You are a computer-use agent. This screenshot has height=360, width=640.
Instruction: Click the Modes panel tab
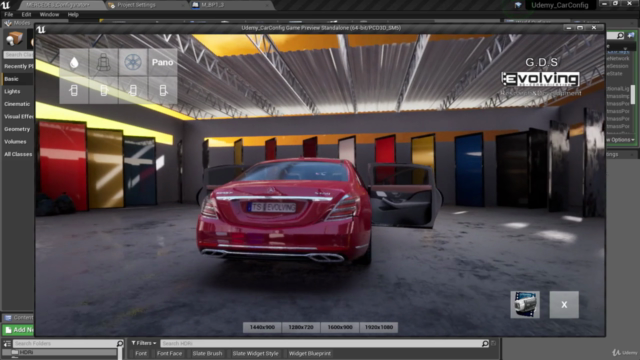coord(17,23)
